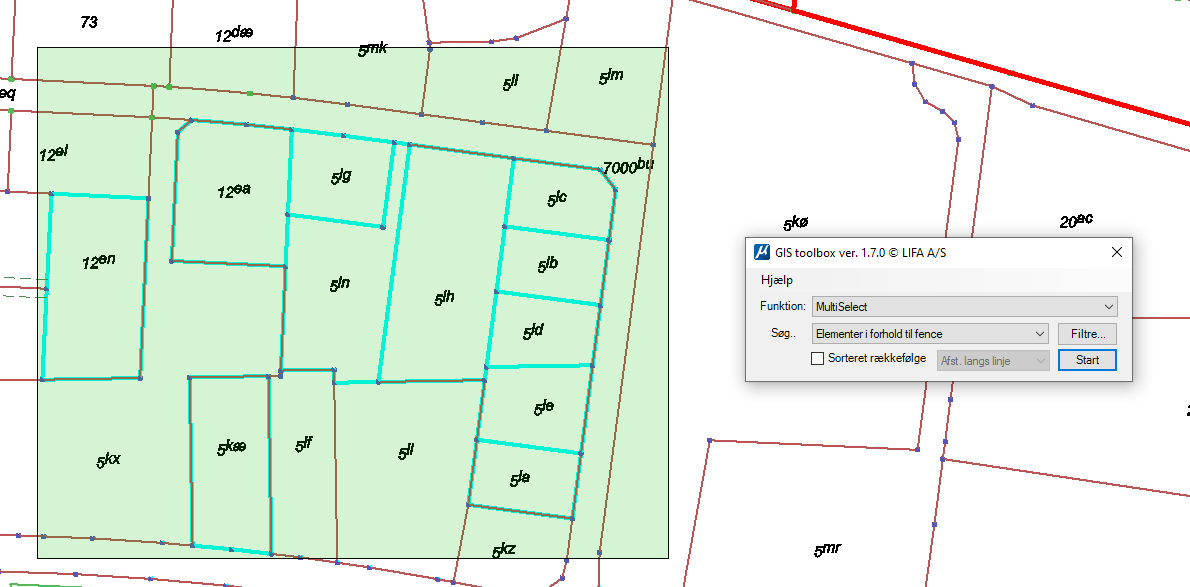Image resolution: width=1190 pixels, height=587 pixels.
Task: Click parcel 5le on the map
Action: click(x=543, y=407)
